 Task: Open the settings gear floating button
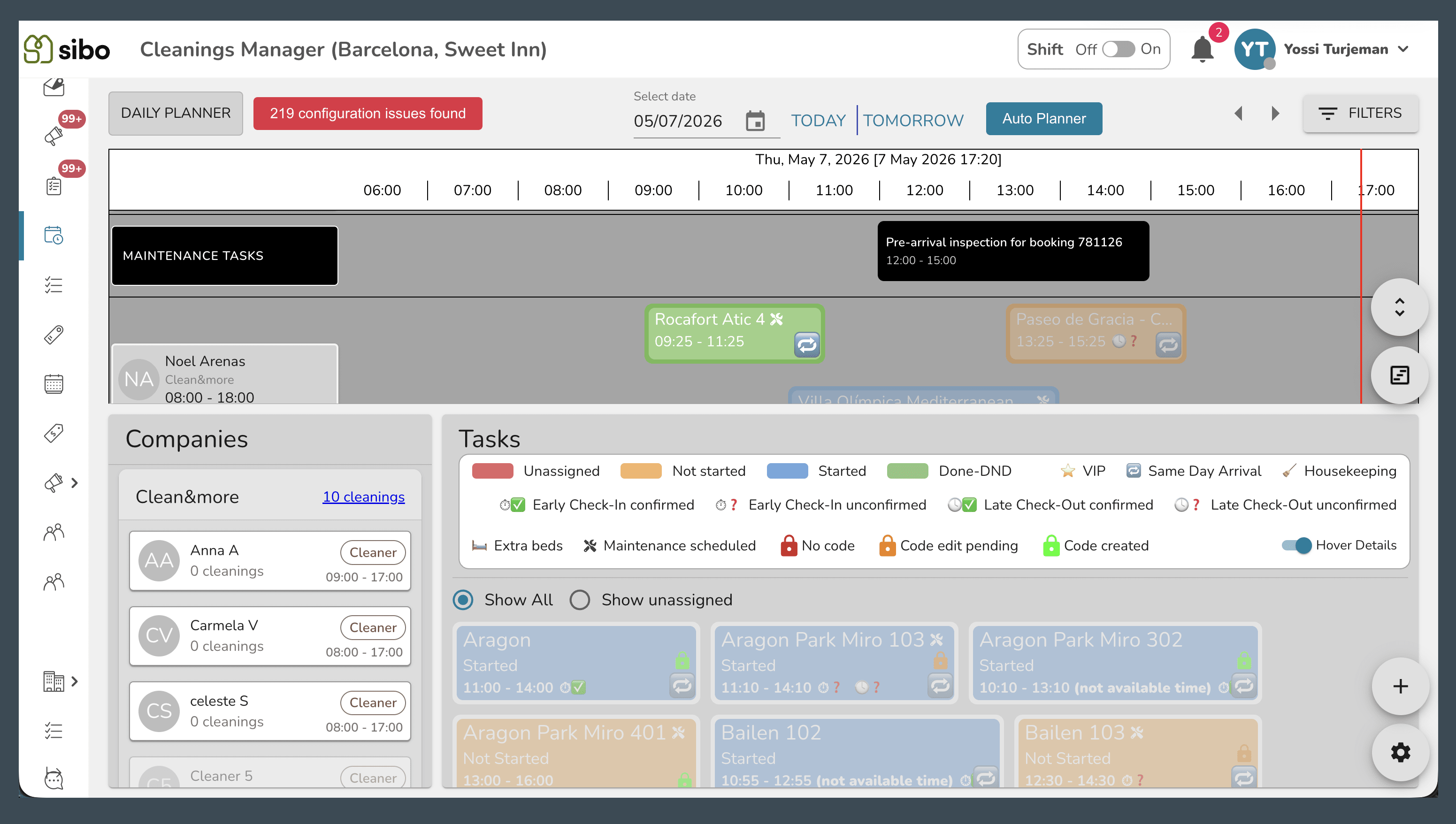point(1400,753)
